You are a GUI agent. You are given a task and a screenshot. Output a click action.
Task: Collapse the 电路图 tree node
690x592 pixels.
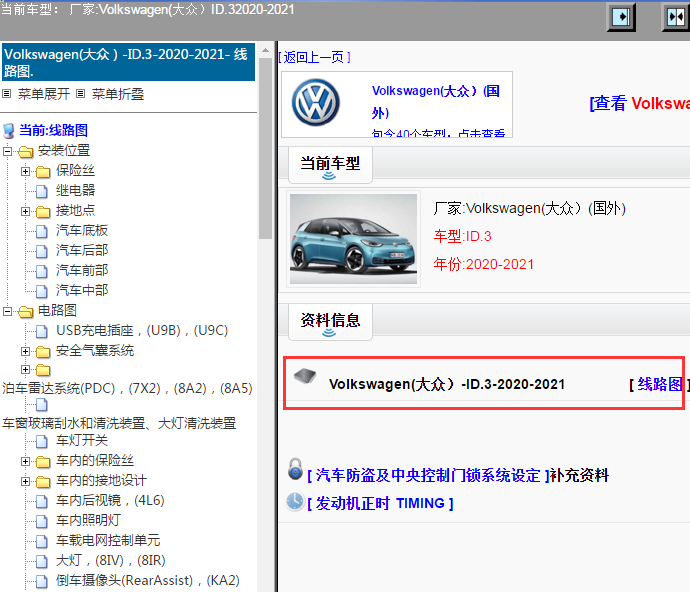(7, 312)
